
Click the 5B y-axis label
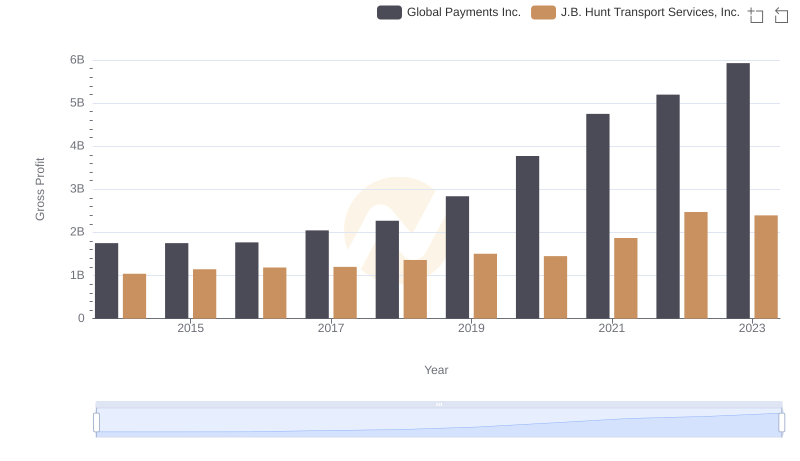tap(77, 103)
